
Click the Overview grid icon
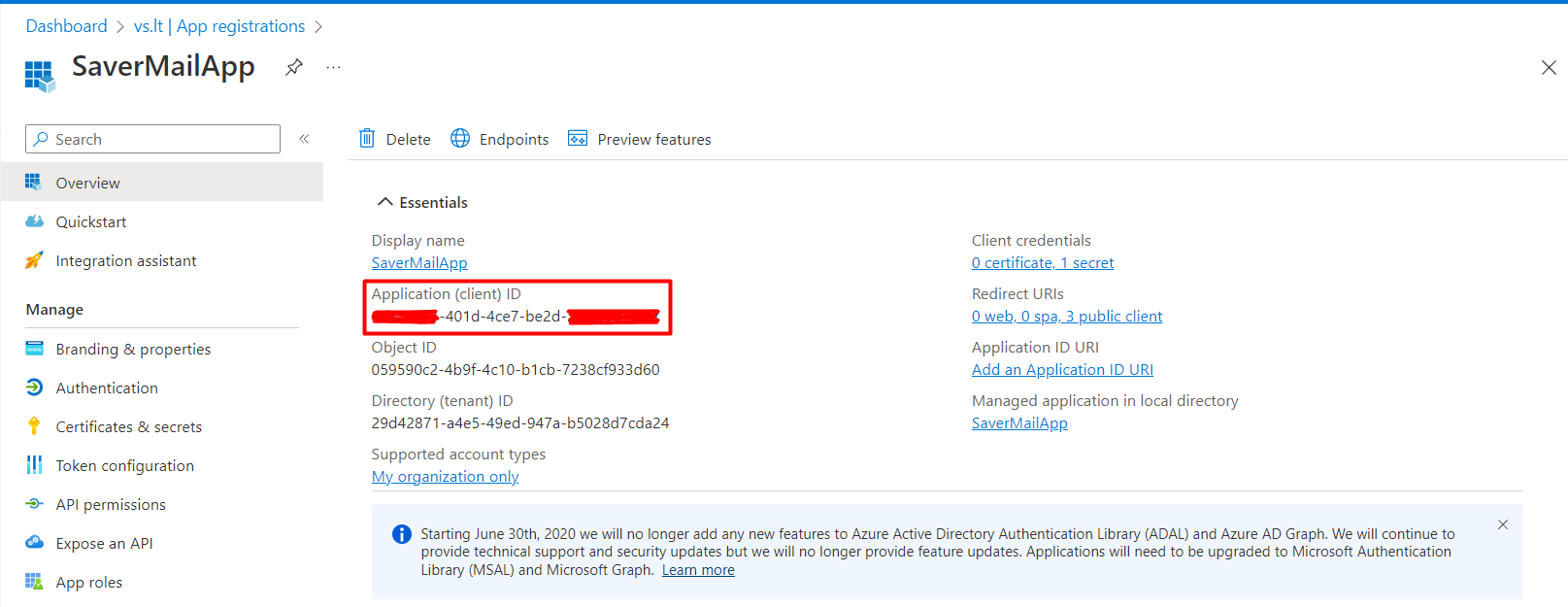click(34, 182)
